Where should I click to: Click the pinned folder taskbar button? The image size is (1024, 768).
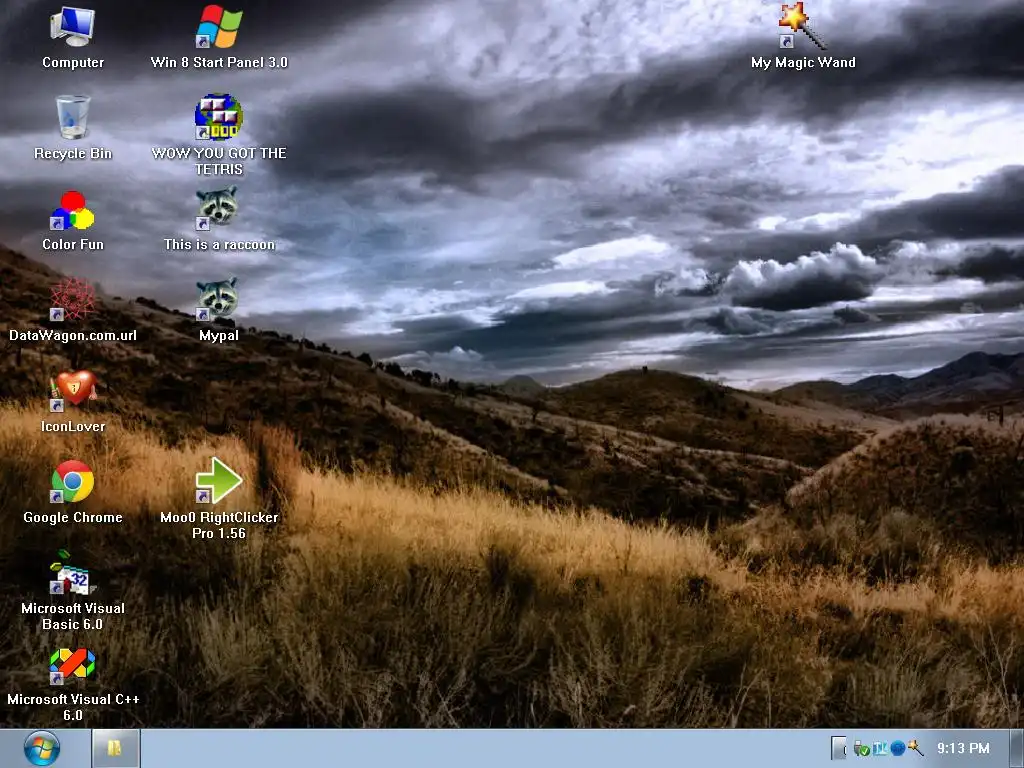[x=116, y=748]
